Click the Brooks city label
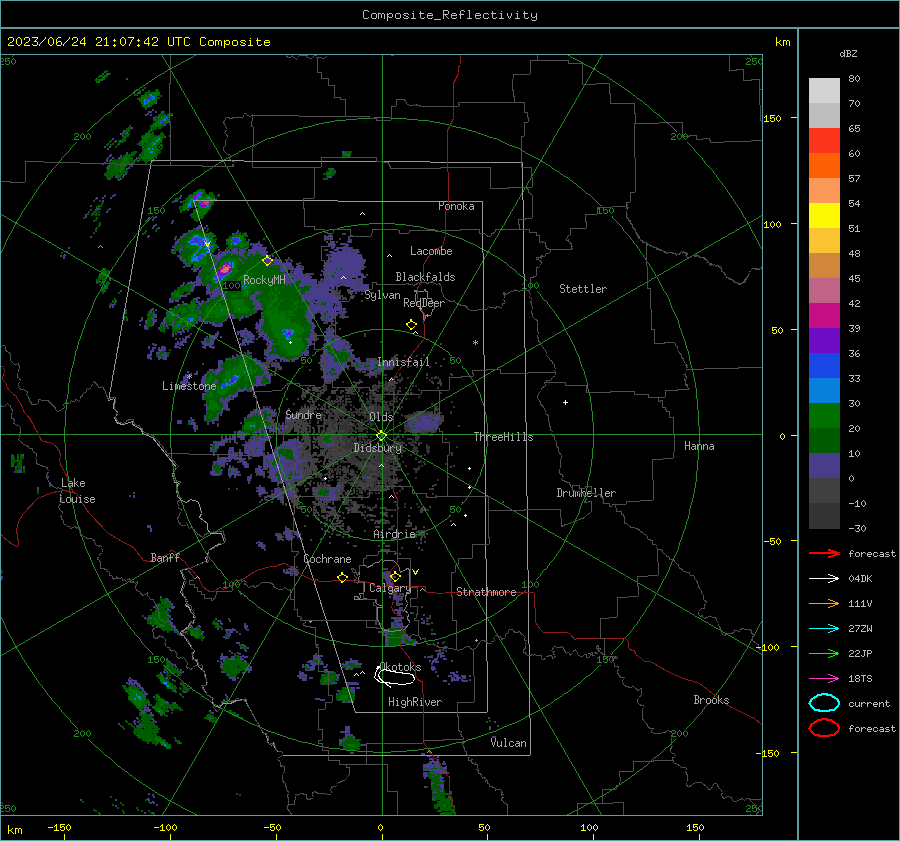The image size is (900, 841). click(711, 700)
